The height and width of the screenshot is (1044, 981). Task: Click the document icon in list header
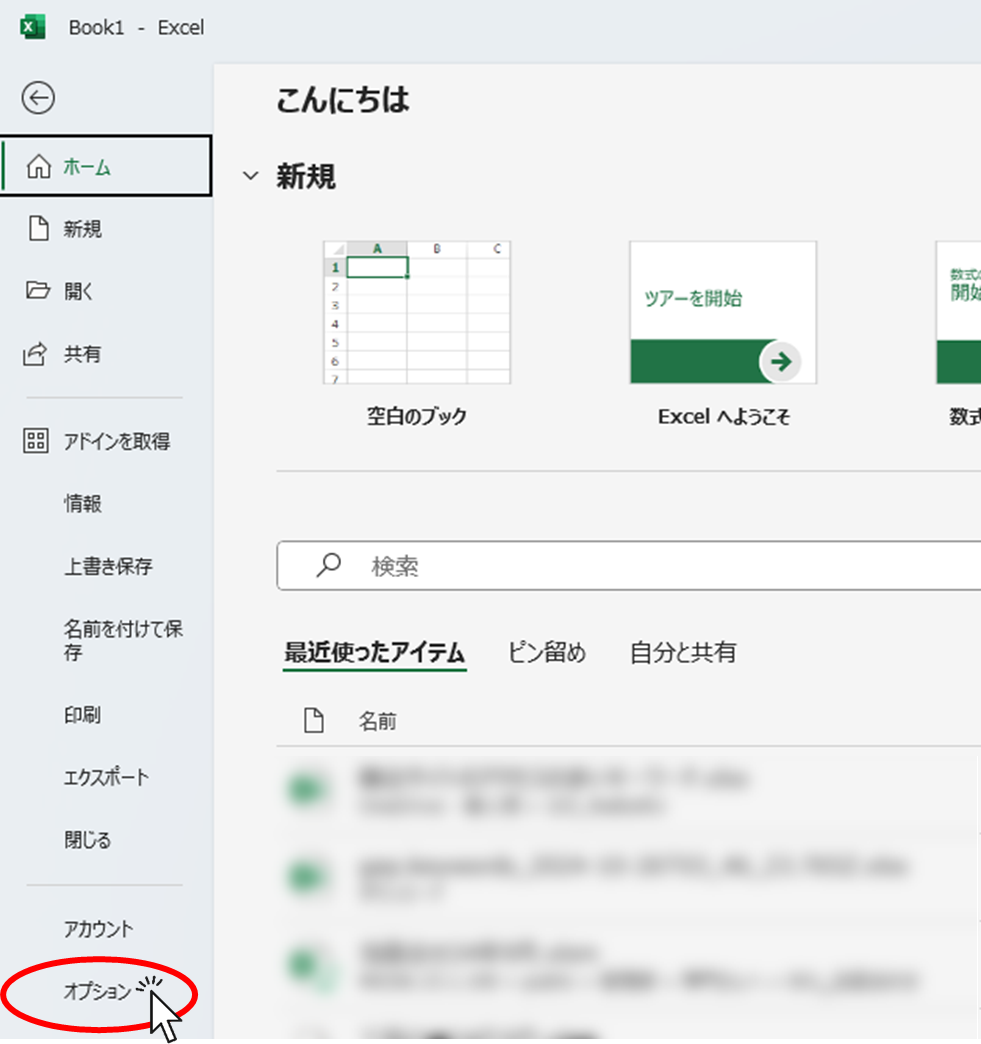tap(314, 720)
